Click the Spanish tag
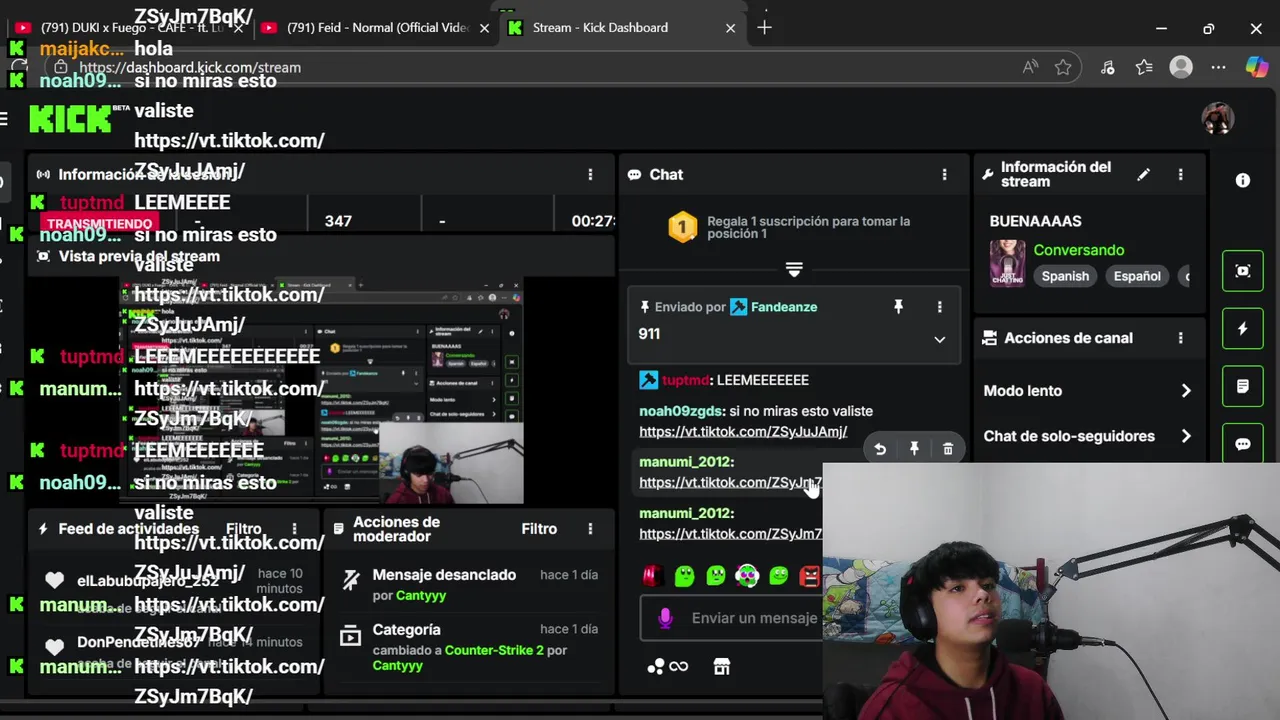1280x720 pixels. pyautogui.click(x=1065, y=276)
